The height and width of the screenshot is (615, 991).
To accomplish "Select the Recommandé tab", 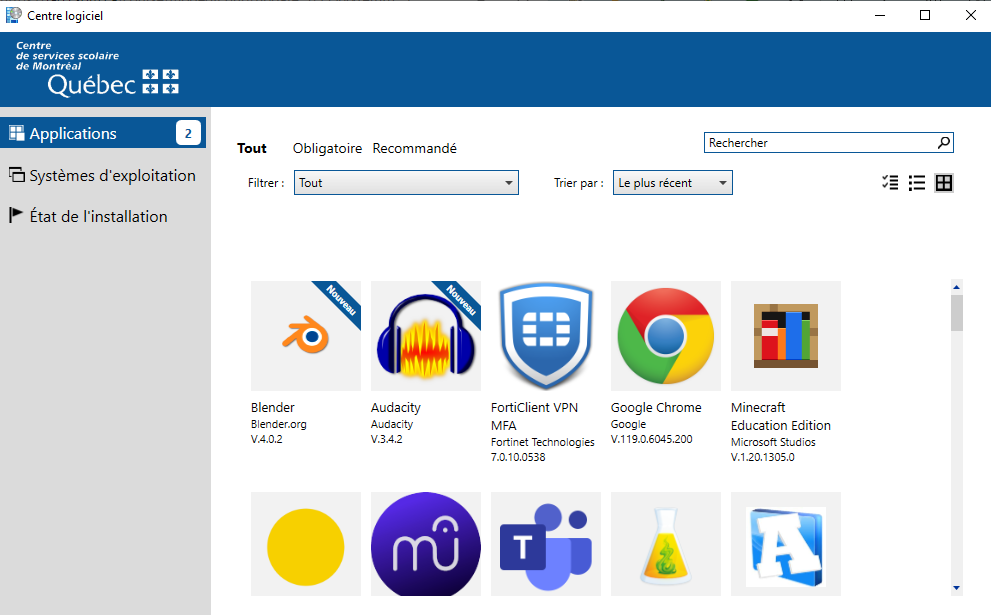I will click(x=415, y=149).
